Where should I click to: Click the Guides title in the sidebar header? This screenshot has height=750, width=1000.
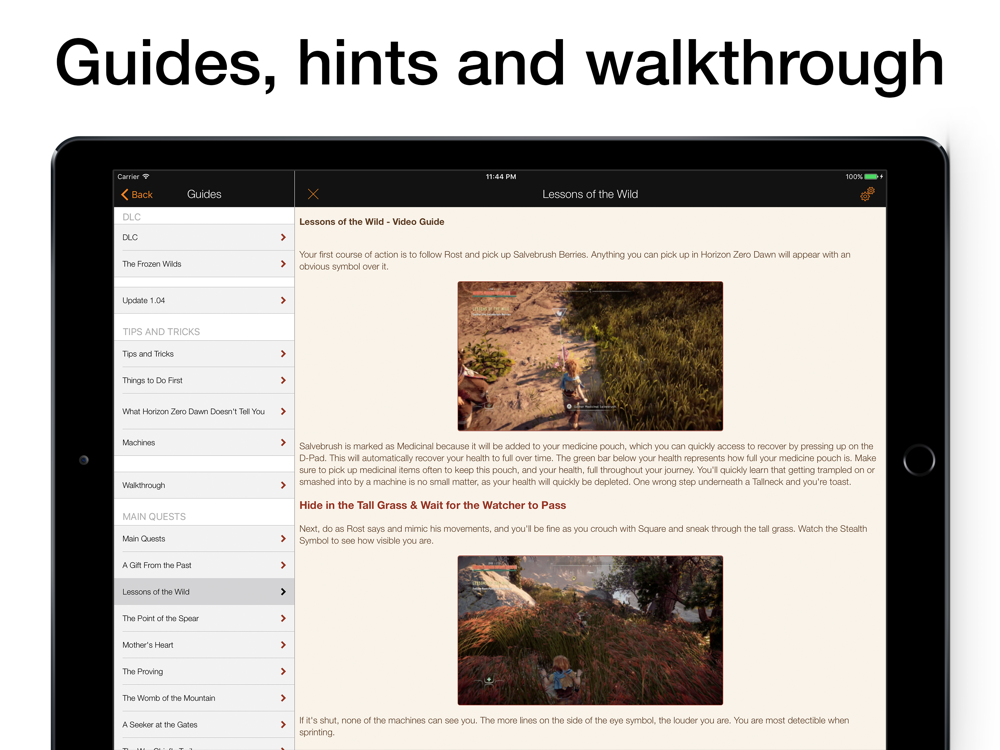204,195
